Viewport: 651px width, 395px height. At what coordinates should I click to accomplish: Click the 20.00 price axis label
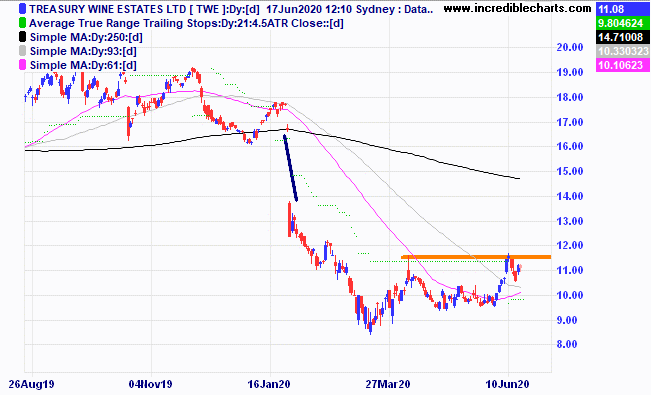[x=570, y=47]
